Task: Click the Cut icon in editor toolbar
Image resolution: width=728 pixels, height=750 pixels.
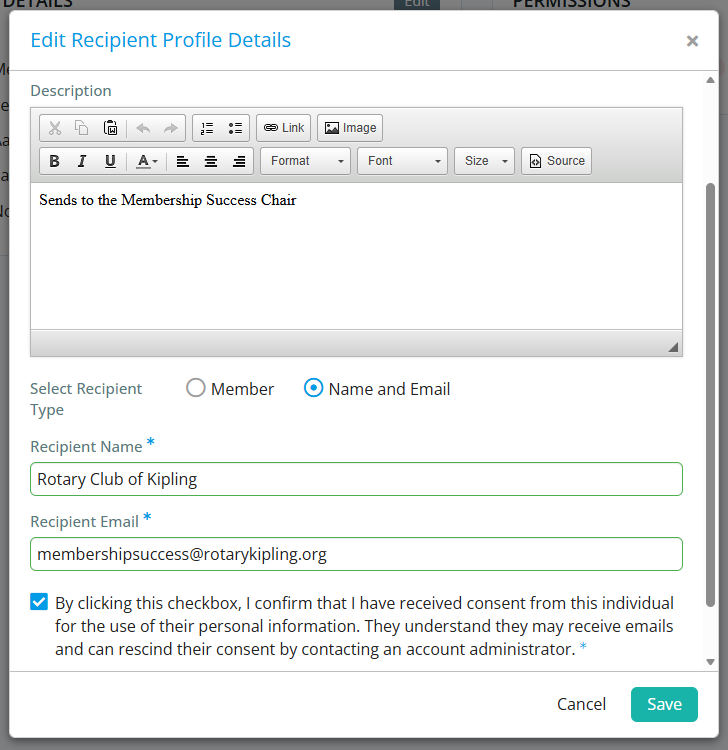Action: pos(55,128)
